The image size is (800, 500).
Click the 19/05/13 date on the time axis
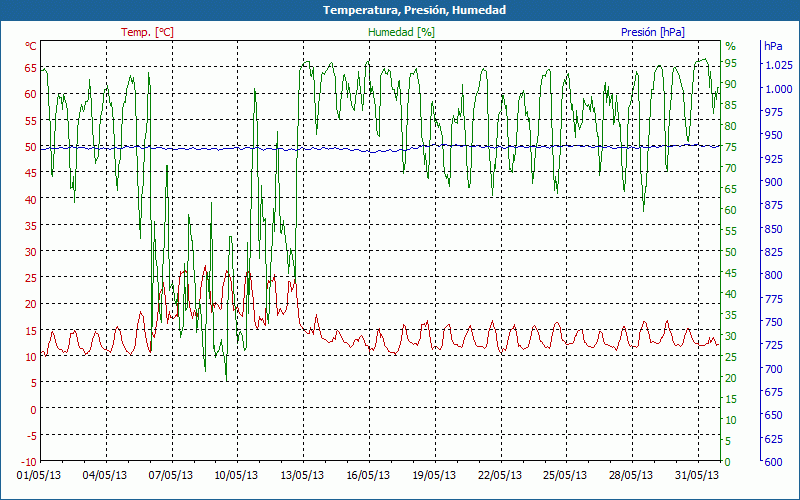pos(434,475)
